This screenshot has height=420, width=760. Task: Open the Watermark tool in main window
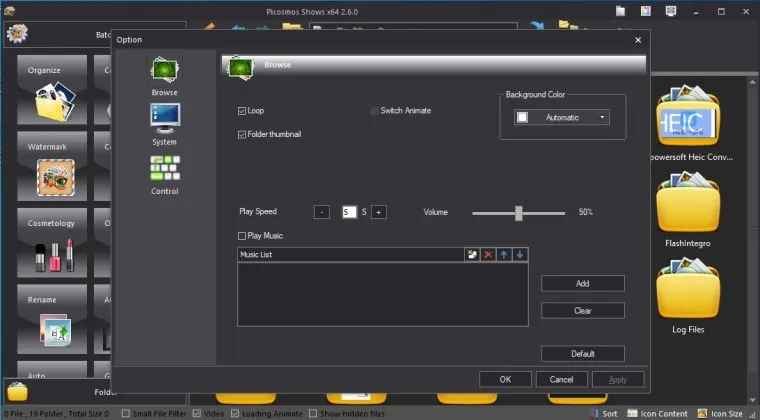pos(52,166)
